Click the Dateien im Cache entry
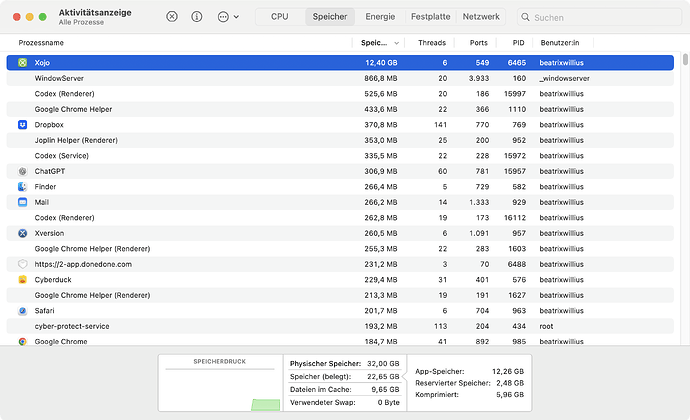690x420 pixels. click(x=345, y=390)
